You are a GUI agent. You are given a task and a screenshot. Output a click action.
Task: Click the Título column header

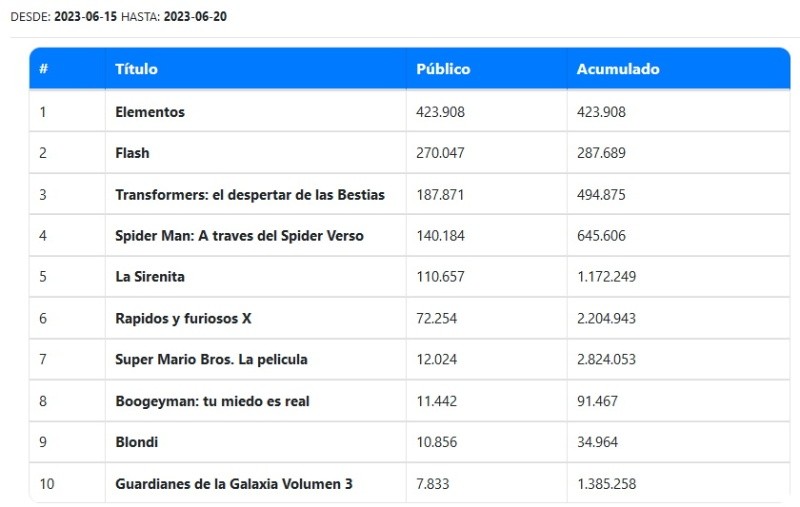coord(136,69)
